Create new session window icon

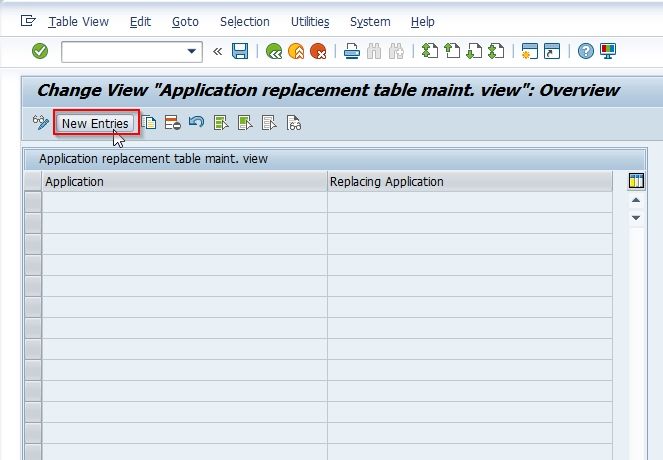pos(529,51)
